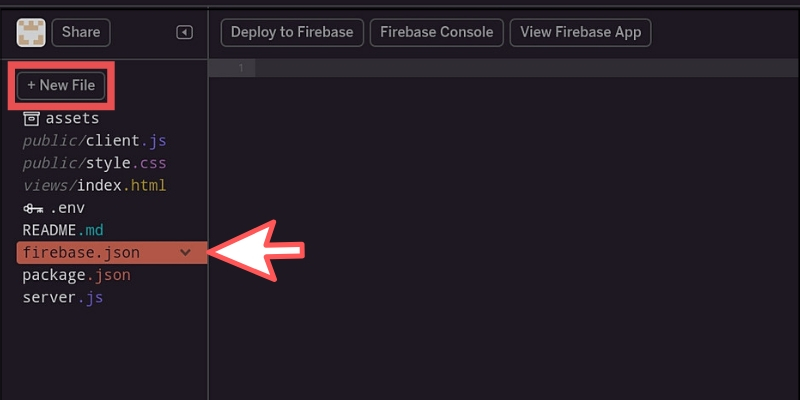Open the .env file
Viewport: 800px width, 400px height.
(x=67, y=208)
